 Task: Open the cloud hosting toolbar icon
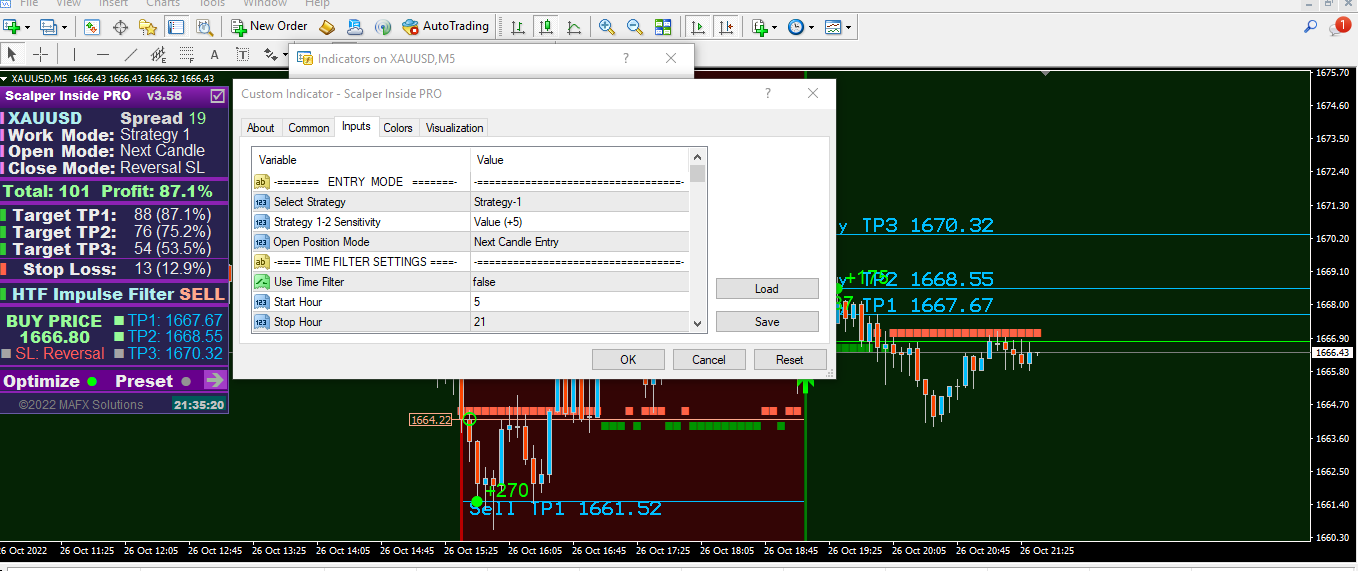pyautogui.click(x=354, y=27)
